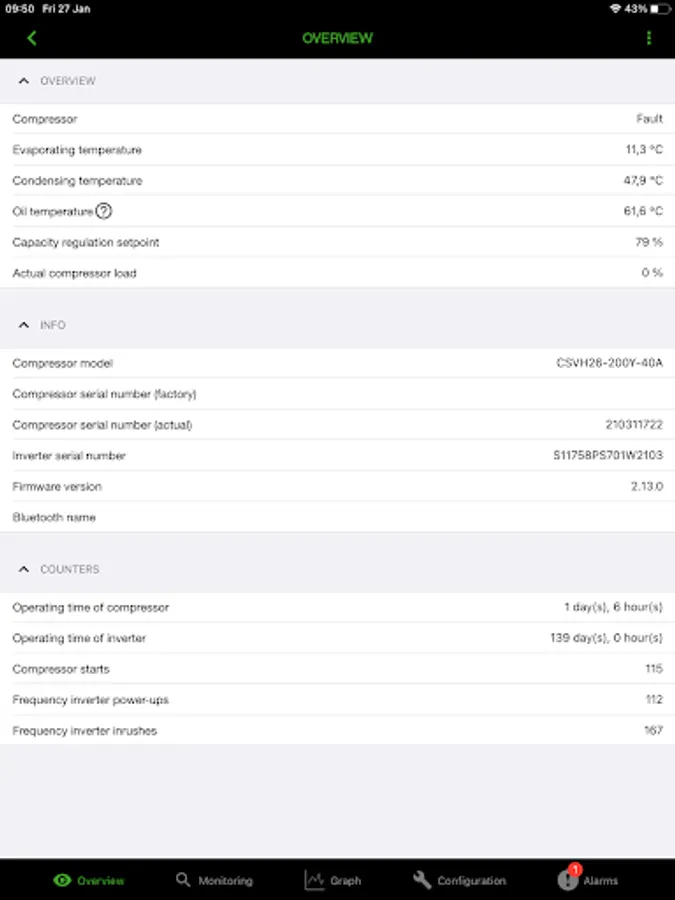Image resolution: width=675 pixels, height=900 pixels.
Task: Open the Alarms tab label
Action: (601, 881)
